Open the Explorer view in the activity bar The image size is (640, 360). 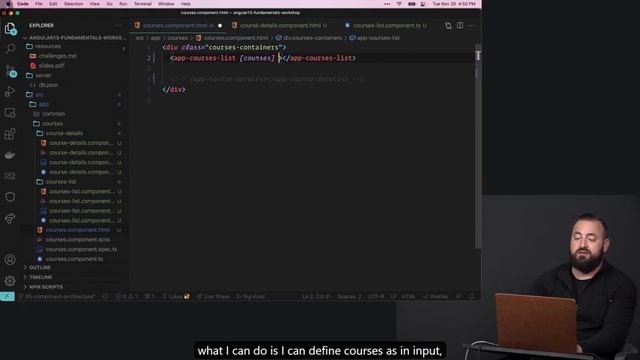click(x=10, y=28)
